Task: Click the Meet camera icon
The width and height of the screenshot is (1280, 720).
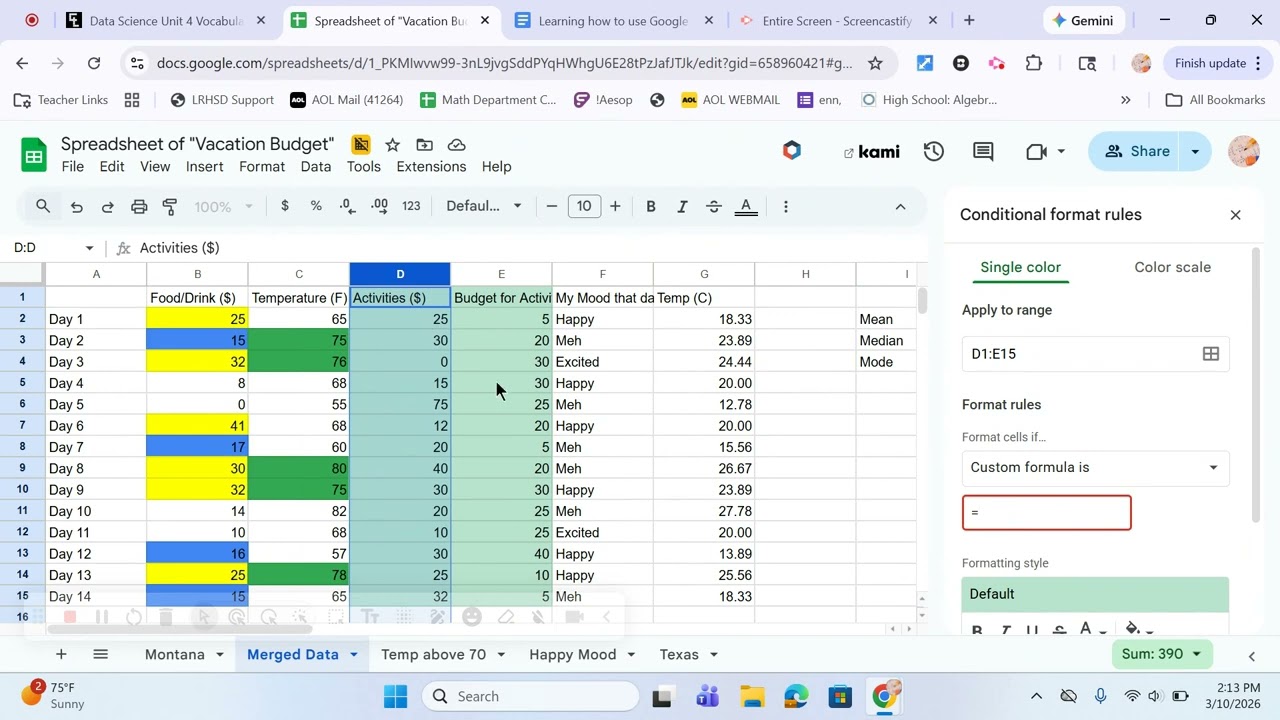Action: 1037,152
